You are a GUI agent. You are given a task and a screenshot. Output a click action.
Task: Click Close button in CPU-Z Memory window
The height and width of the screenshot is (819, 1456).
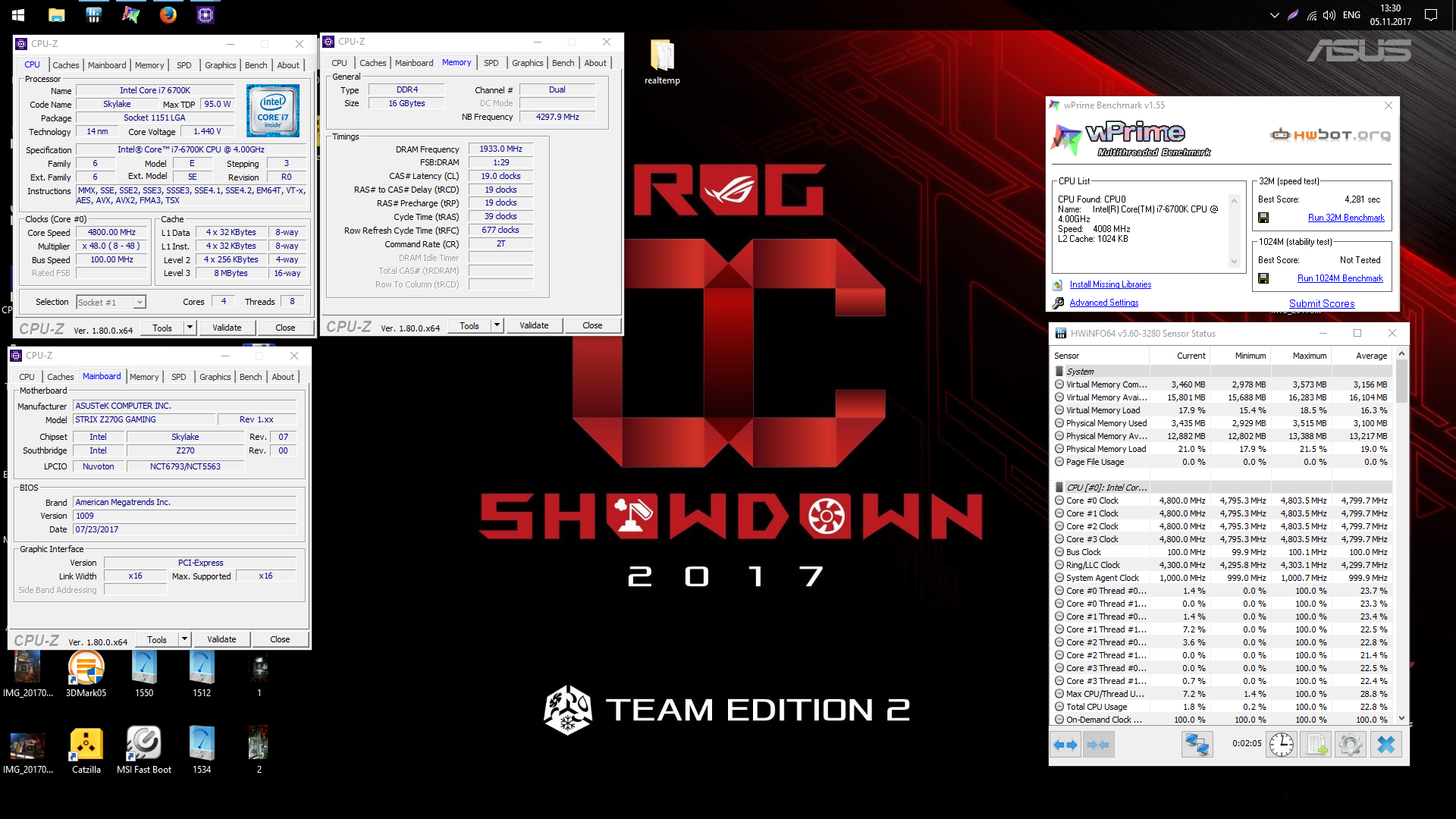[592, 325]
